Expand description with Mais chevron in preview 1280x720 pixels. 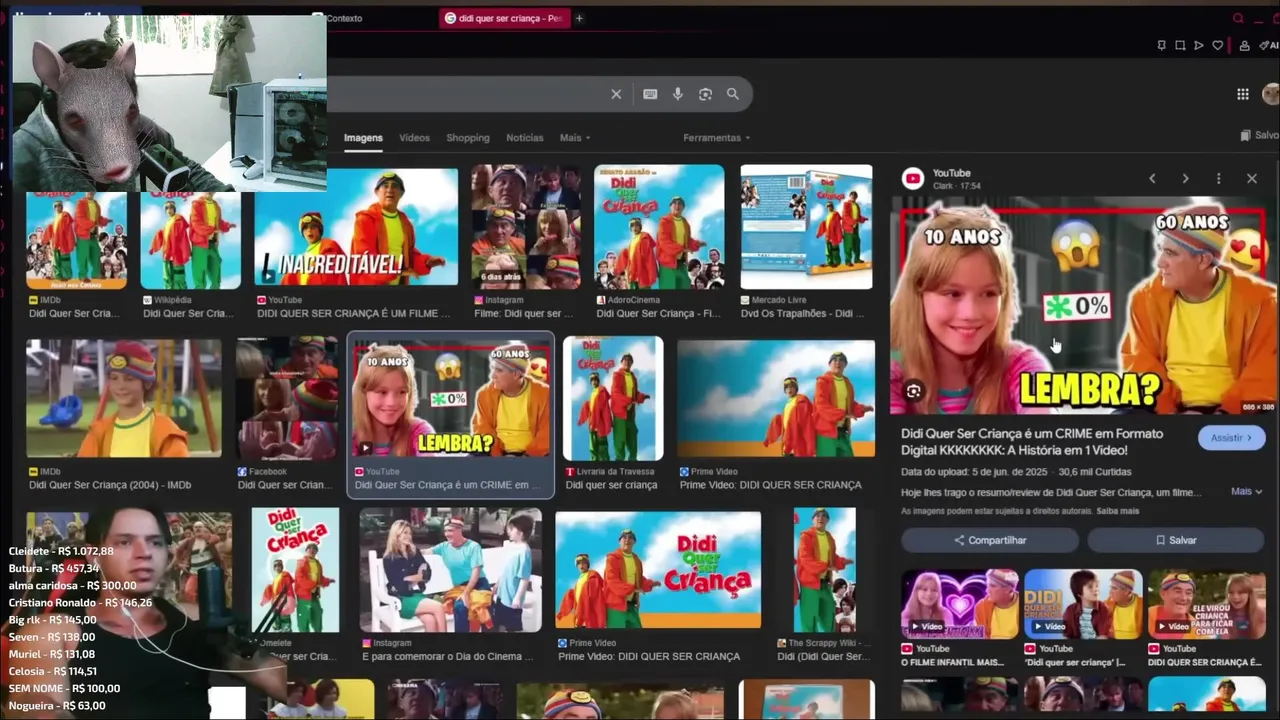click(1246, 491)
